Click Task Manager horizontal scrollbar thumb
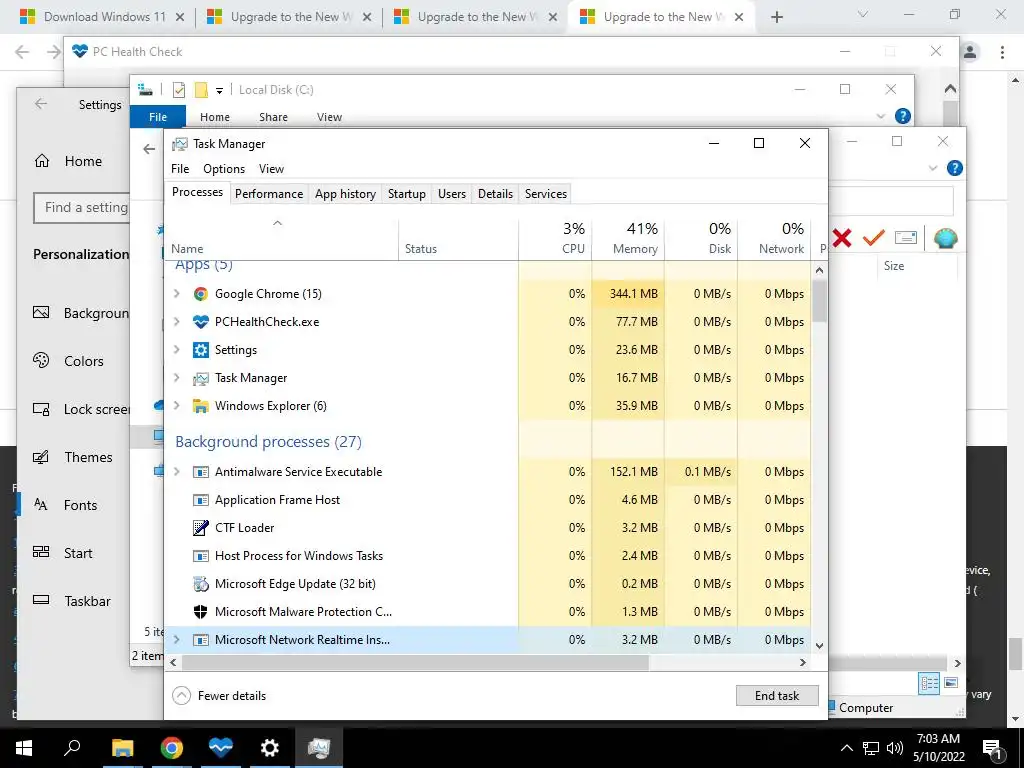The height and width of the screenshot is (768, 1024). point(415,662)
